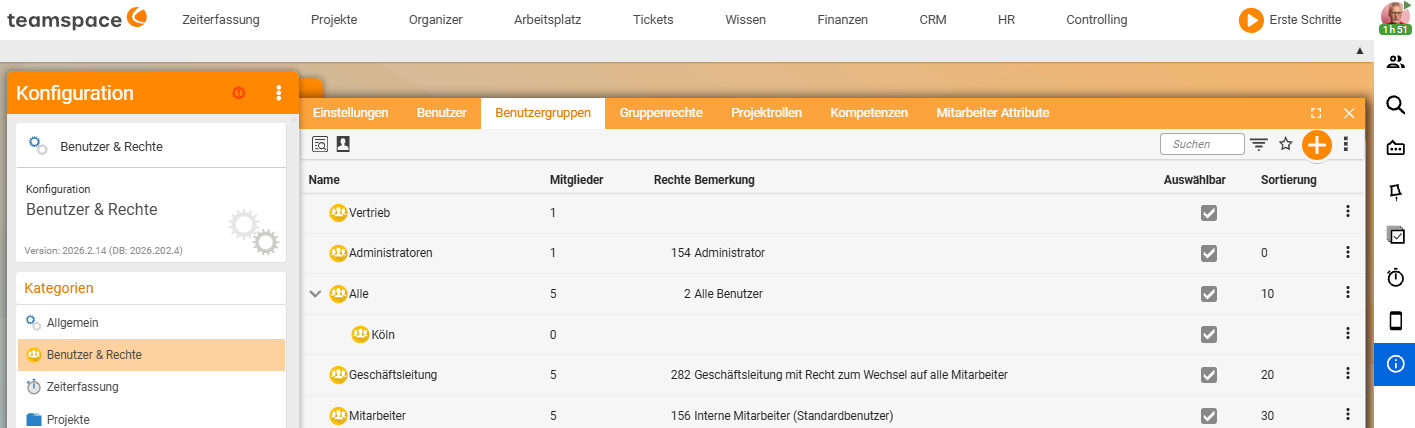1415x428 pixels.
Task: Toggle Auswählbar checkbox for Vertrieb
Action: [1209, 213]
